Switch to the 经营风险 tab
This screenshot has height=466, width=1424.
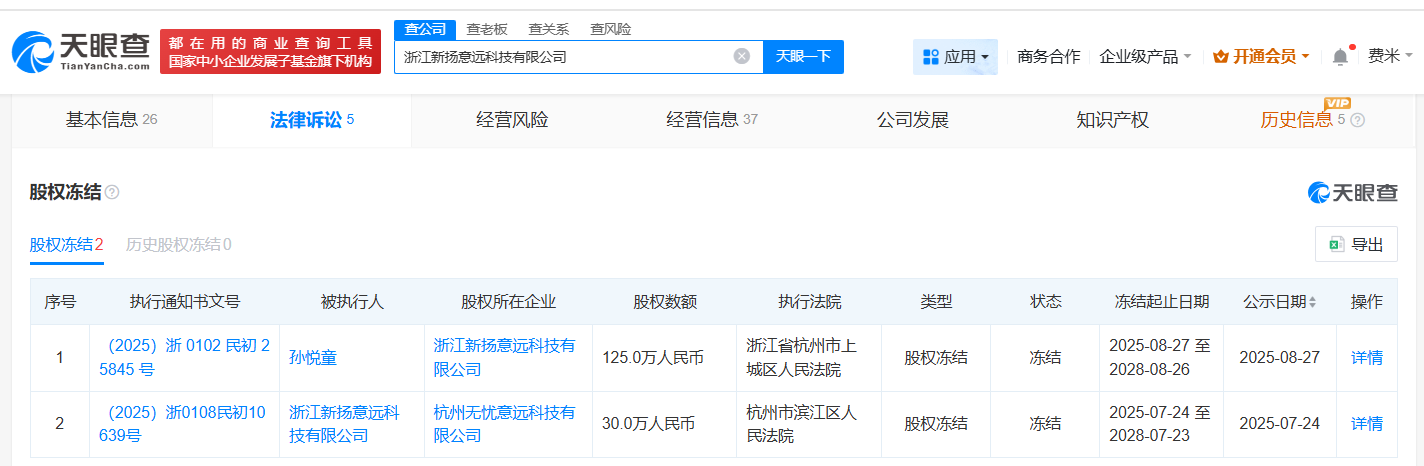(512, 120)
